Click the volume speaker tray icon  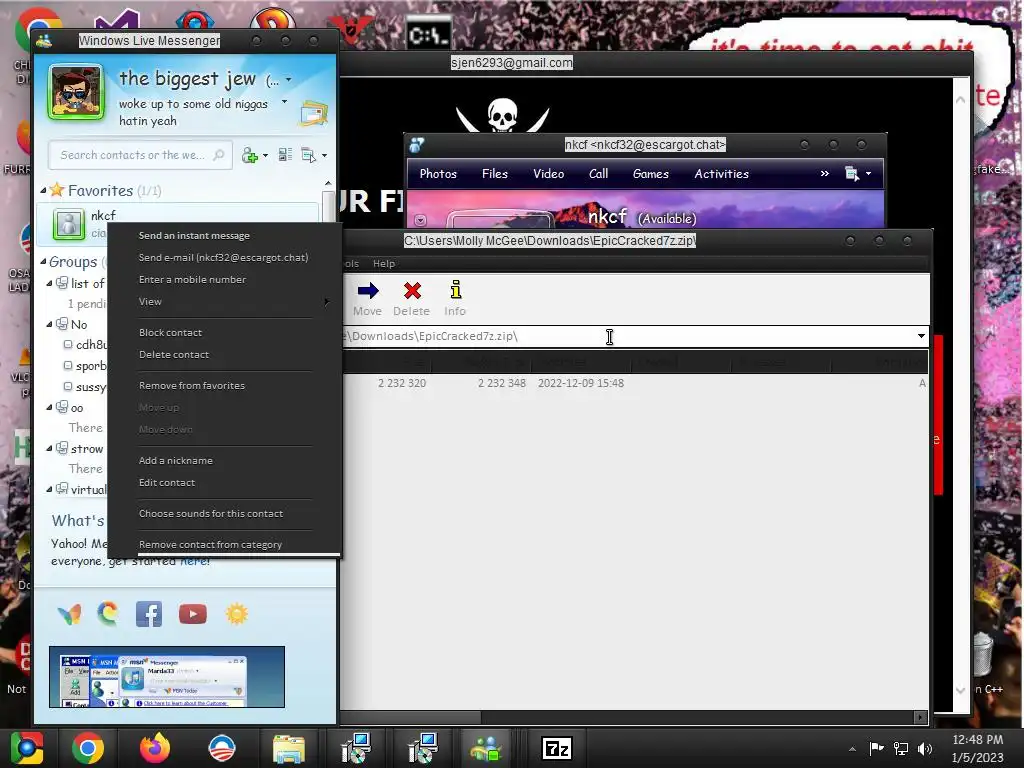pos(925,748)
